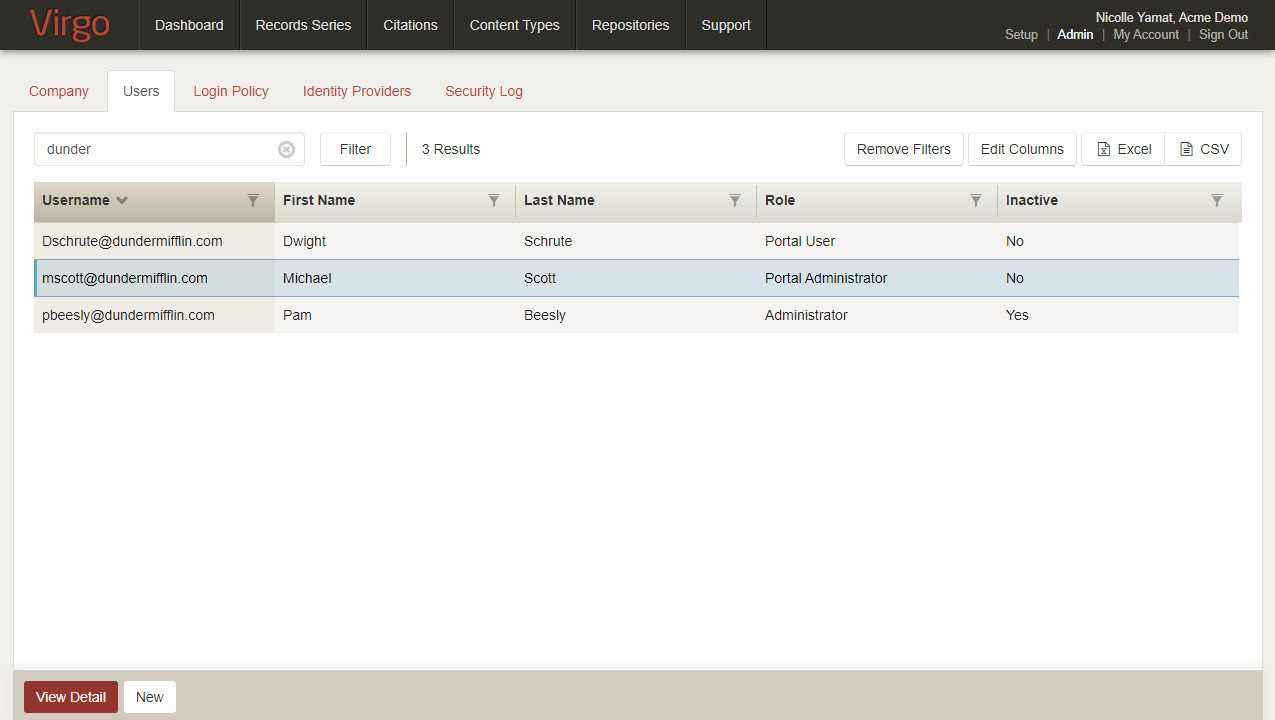The height and width of the screenshot is (720, 1275).
Task: Click the Sign Out link
Action: (1223, 34)
